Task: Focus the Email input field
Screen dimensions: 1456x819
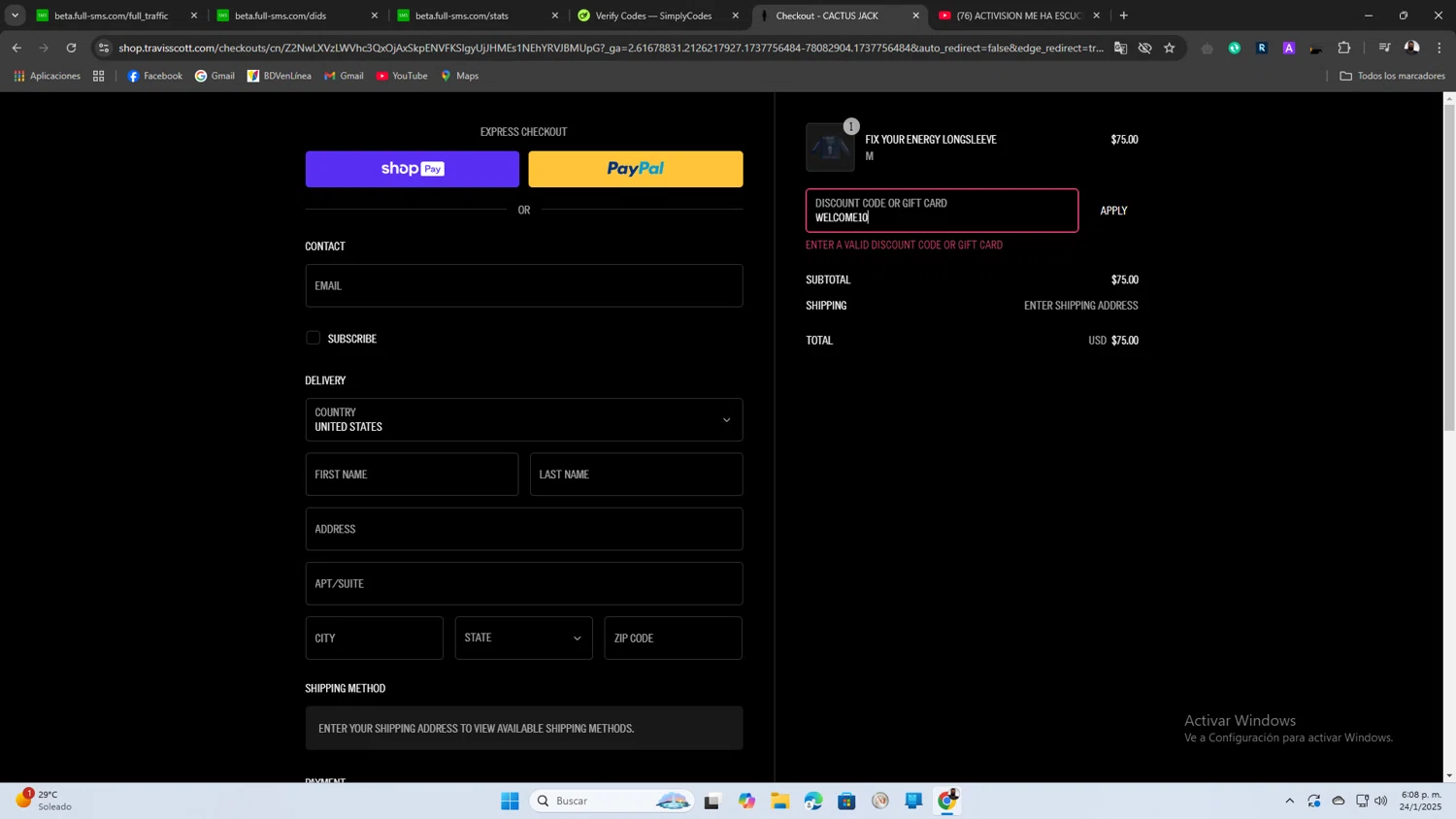Action: click(524, 286)
